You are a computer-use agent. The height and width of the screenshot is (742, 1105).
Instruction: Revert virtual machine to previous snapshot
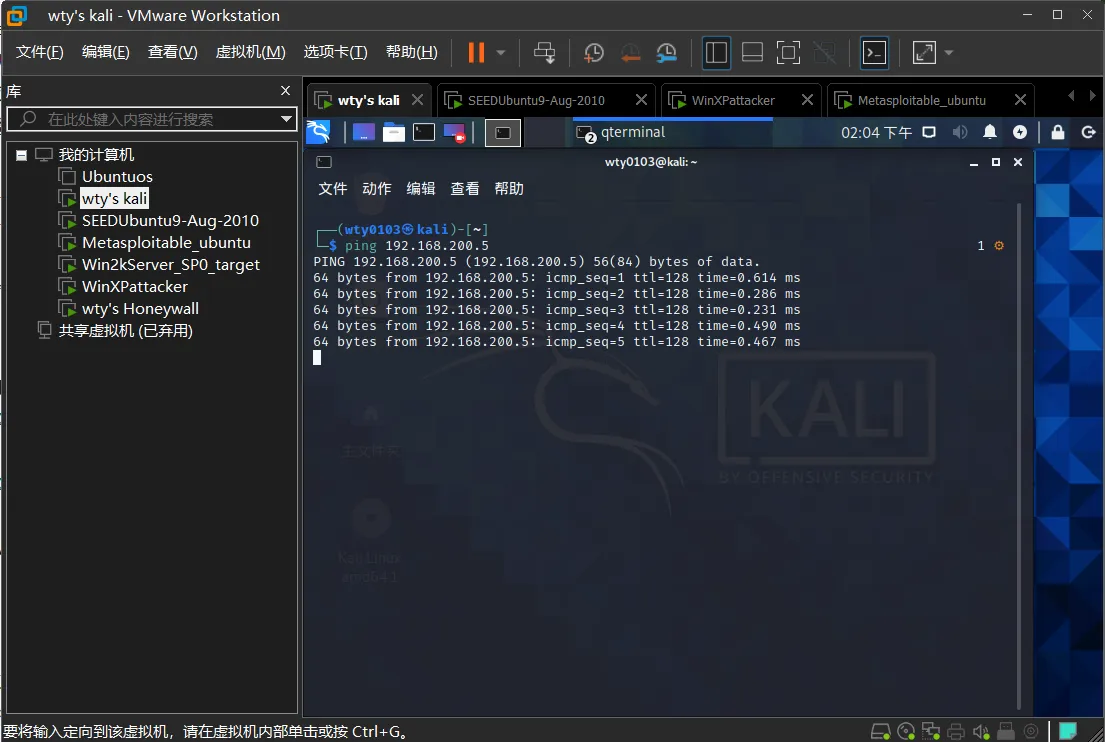[x=630, y=52]
